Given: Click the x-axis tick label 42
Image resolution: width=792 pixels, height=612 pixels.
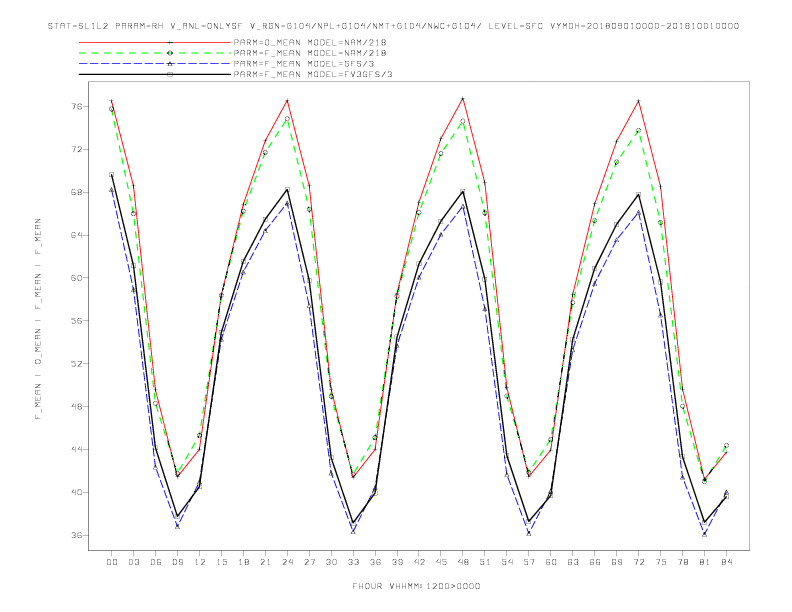Looking at the screenshot, I should click(419, 562).
